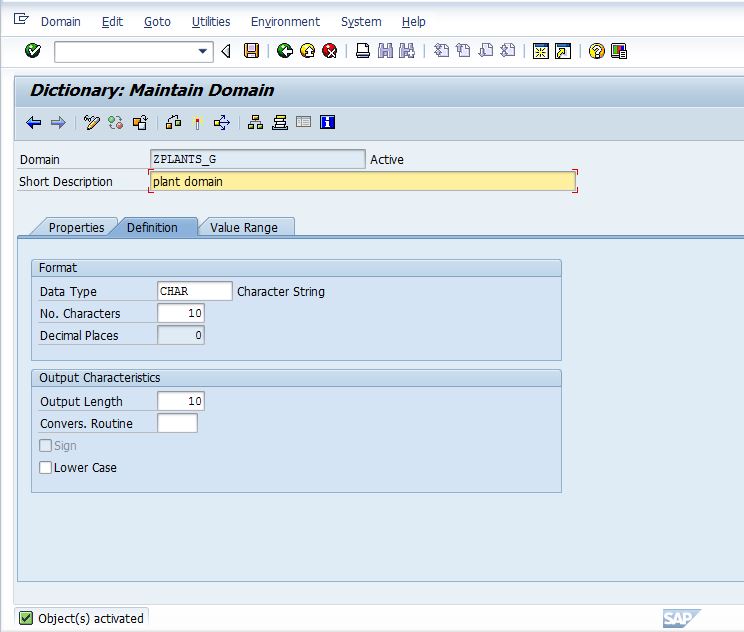This screenshot has width=744, height=632.
Task: Open the window menu icon beside Domain
Action: 21,19
